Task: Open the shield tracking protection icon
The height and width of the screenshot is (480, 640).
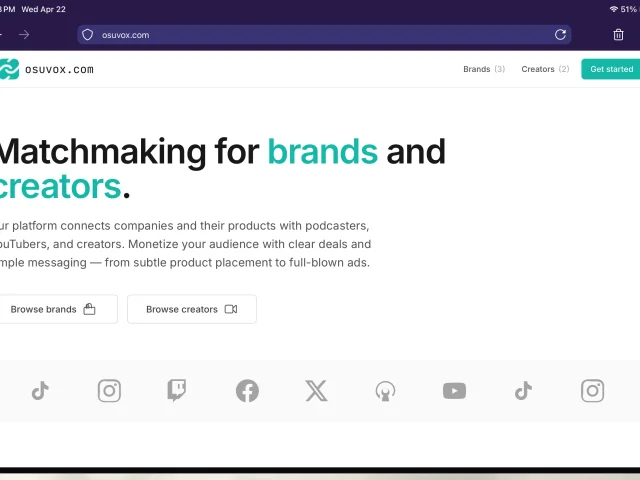Action: pos(88,35)
